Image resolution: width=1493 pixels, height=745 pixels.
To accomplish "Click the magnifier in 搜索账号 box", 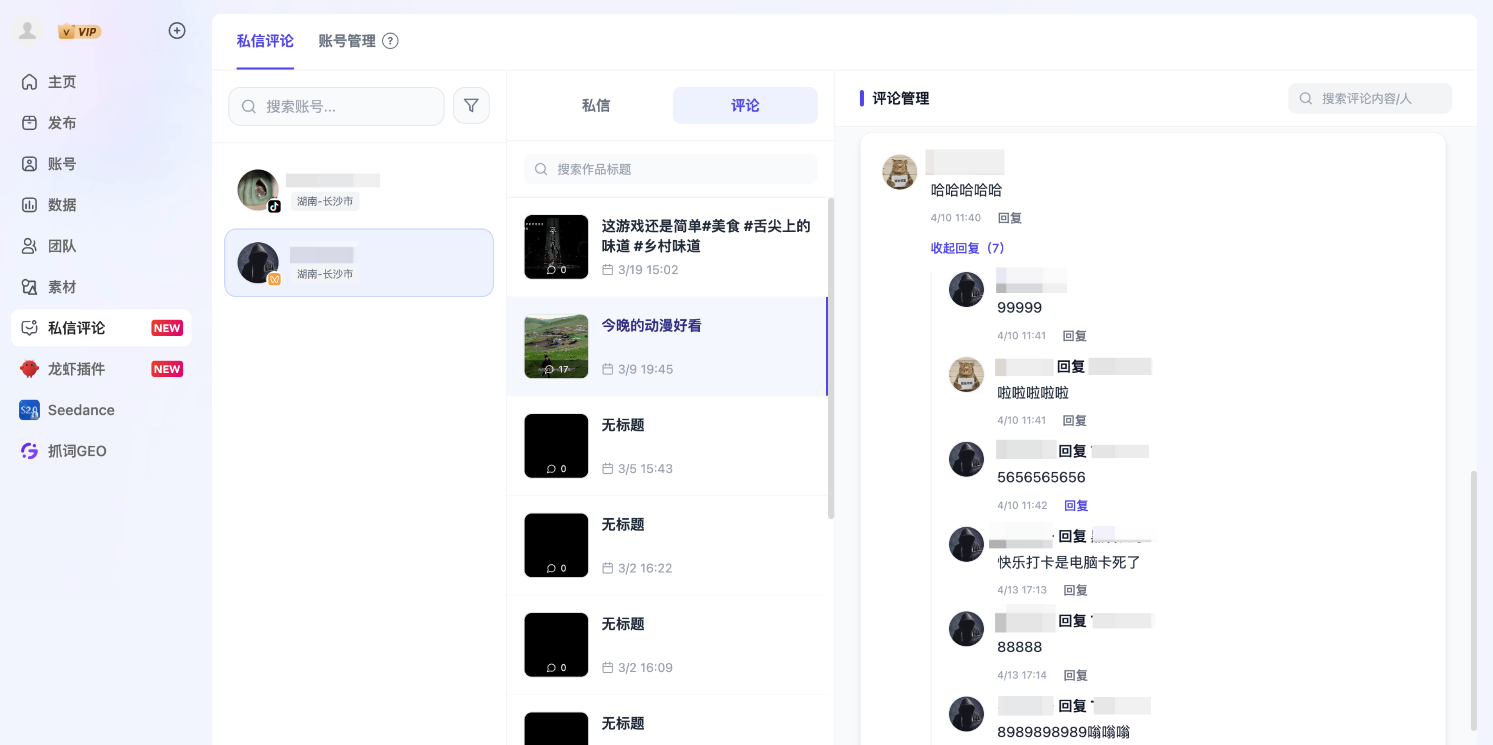I will coord(249,106).
